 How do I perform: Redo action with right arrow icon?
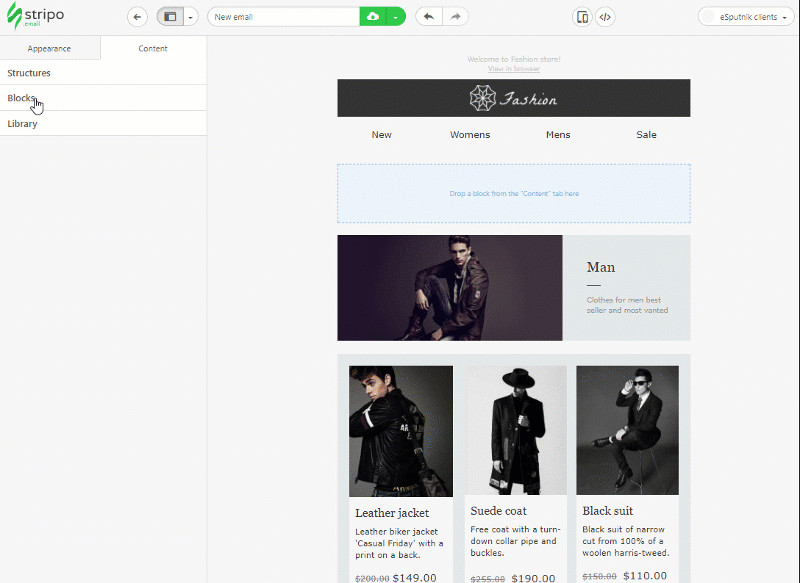tap(455, 17)
